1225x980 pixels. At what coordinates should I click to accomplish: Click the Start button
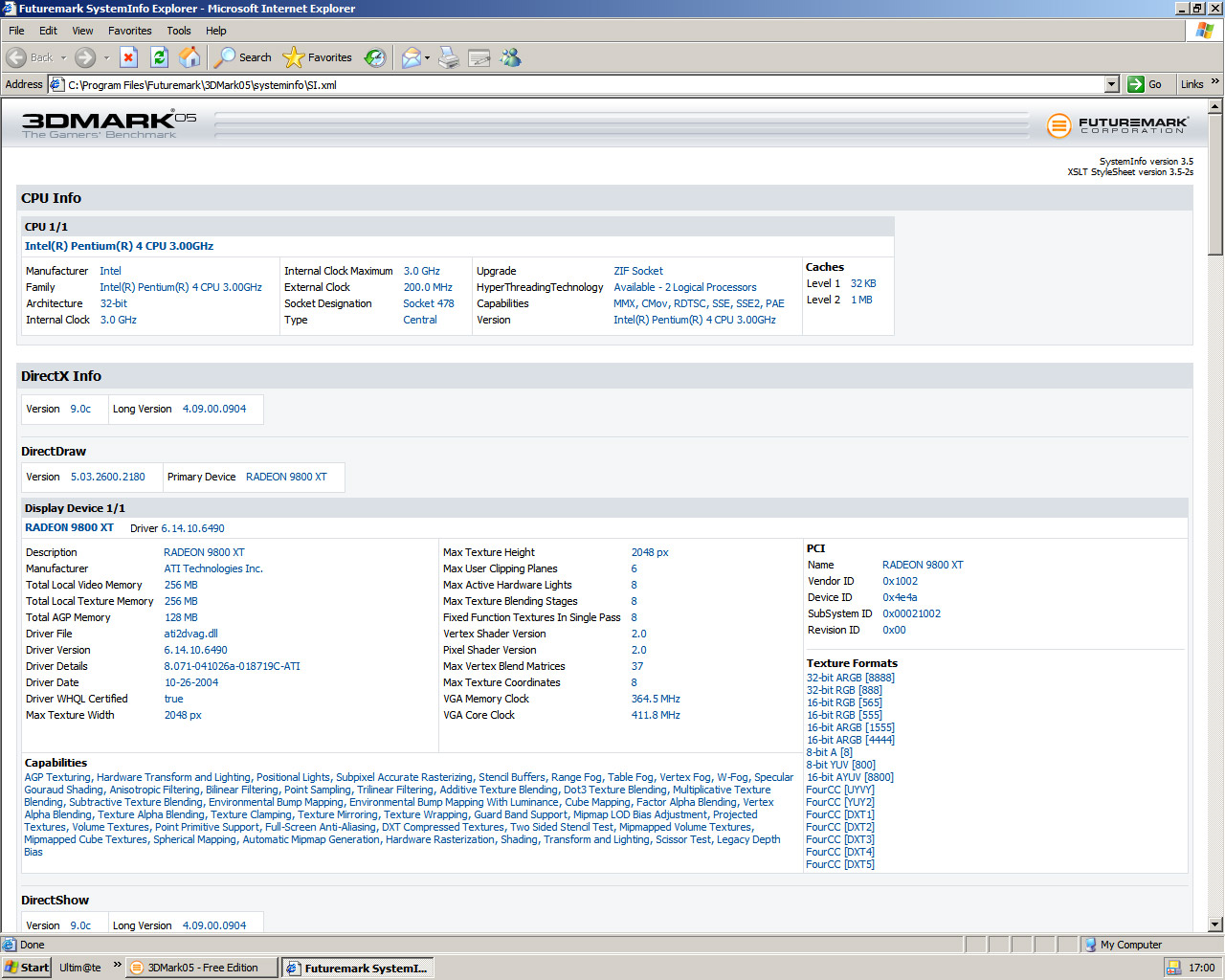(x=27, y=968)
